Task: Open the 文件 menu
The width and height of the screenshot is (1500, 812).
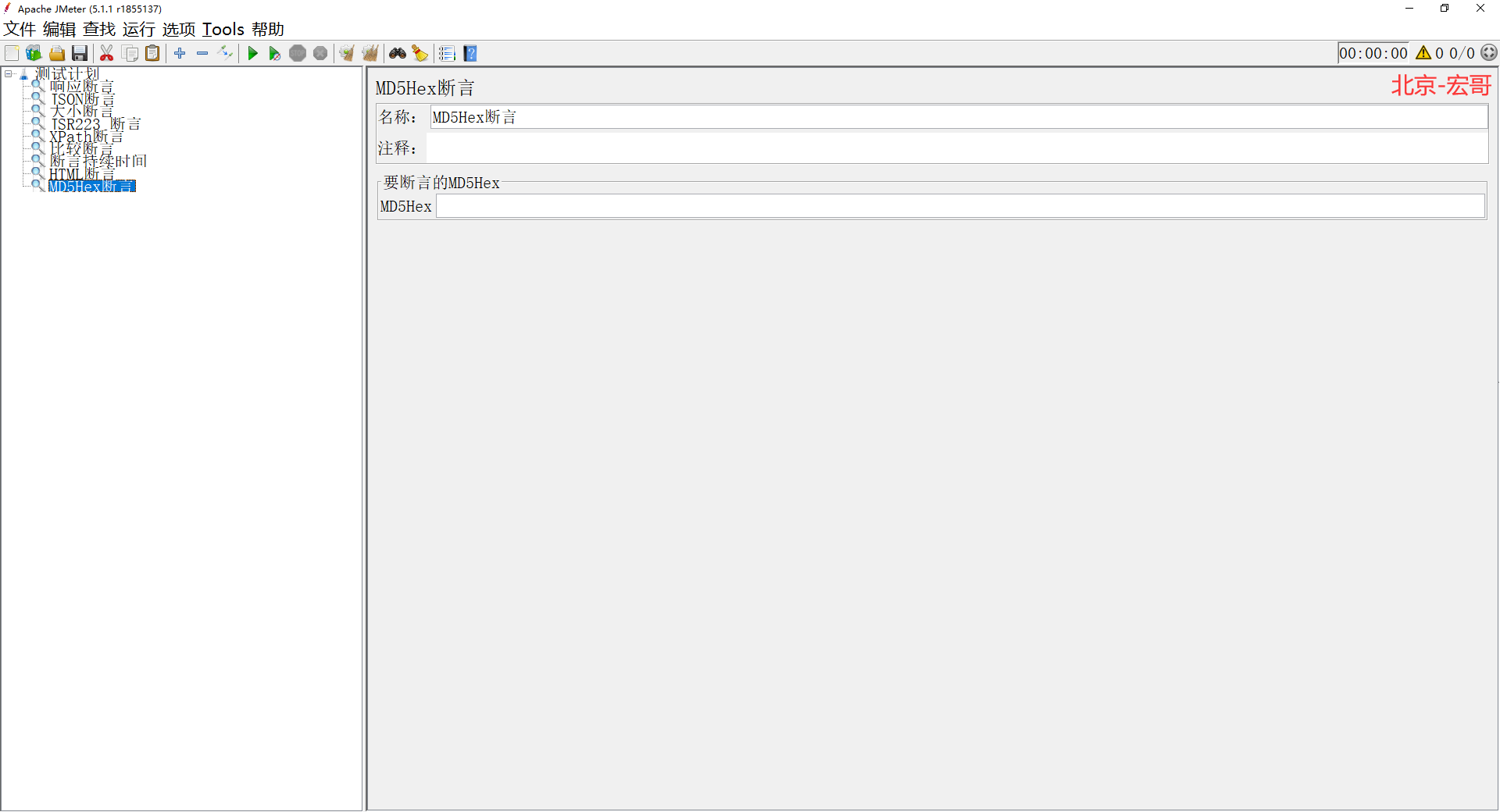Action: (x=20, y=30)
